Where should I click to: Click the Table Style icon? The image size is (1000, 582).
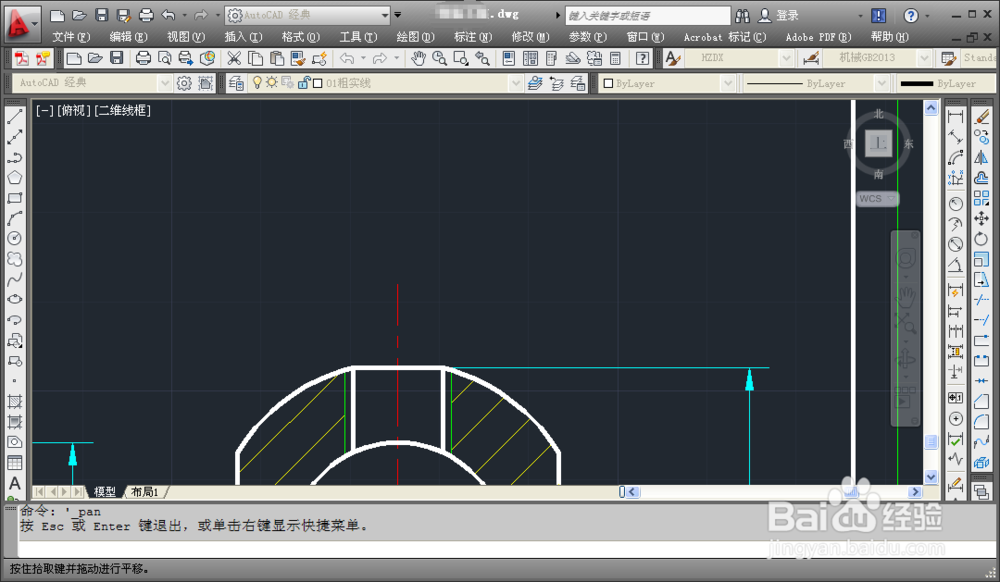click(x=948, y=59)
